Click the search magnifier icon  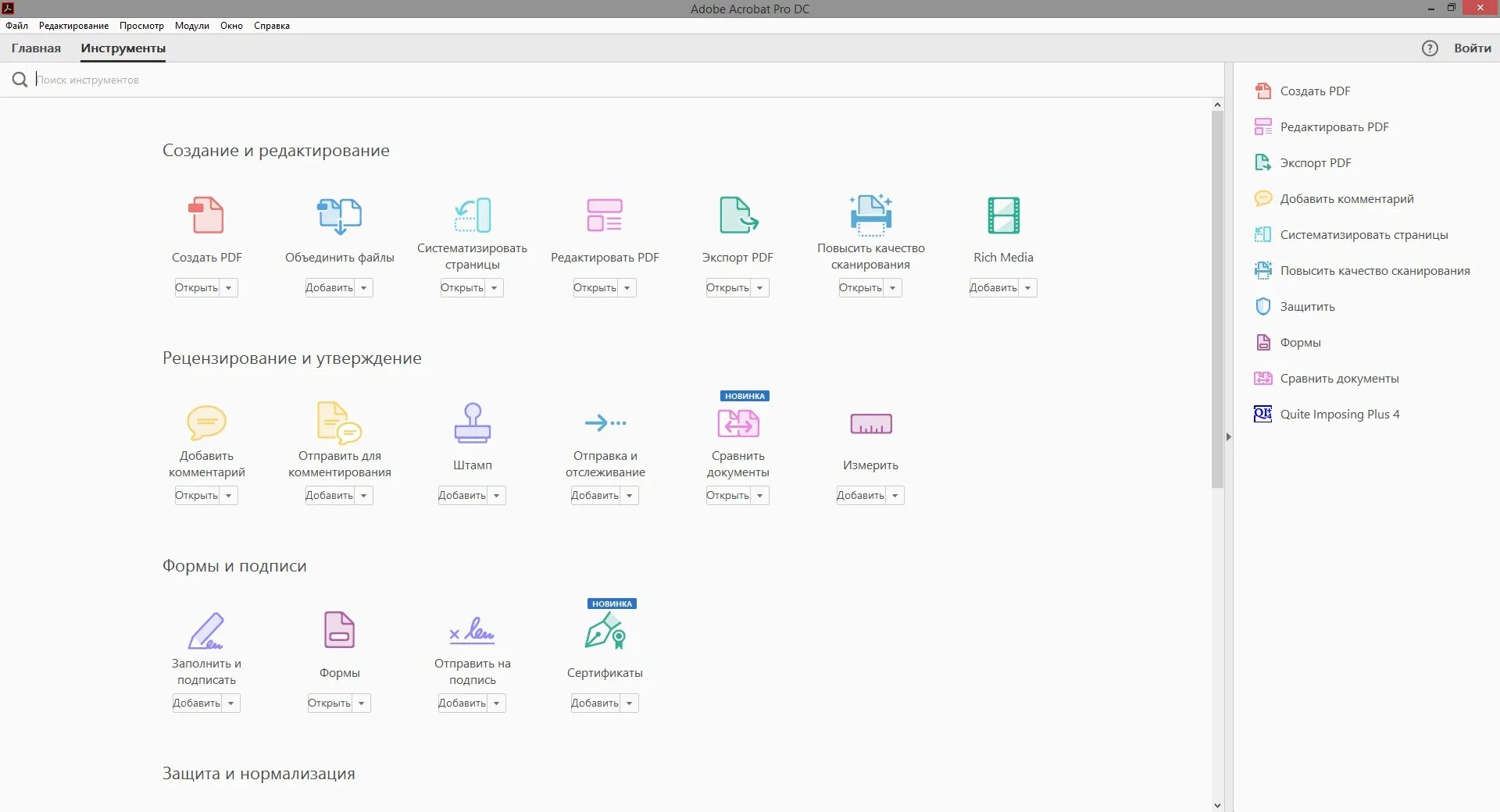coord(20,80)
